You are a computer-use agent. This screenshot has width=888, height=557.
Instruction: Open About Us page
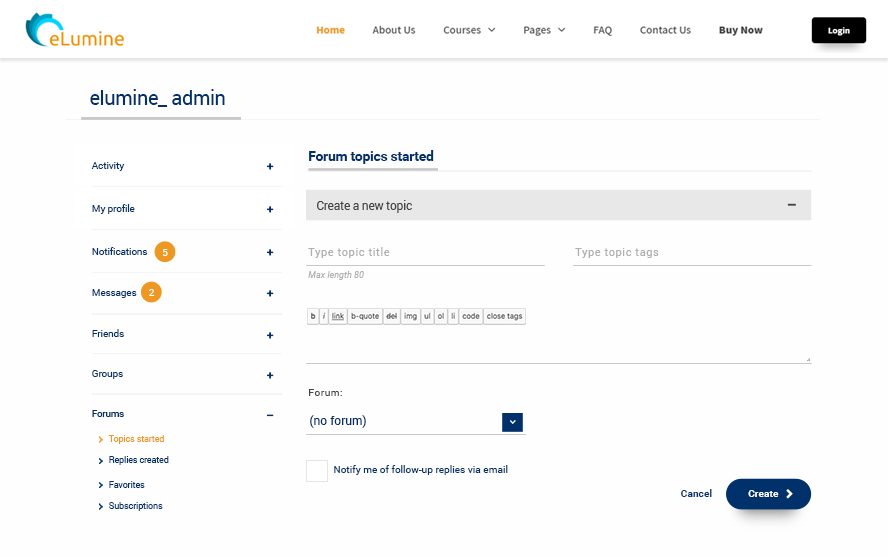(x=394, y=30)
